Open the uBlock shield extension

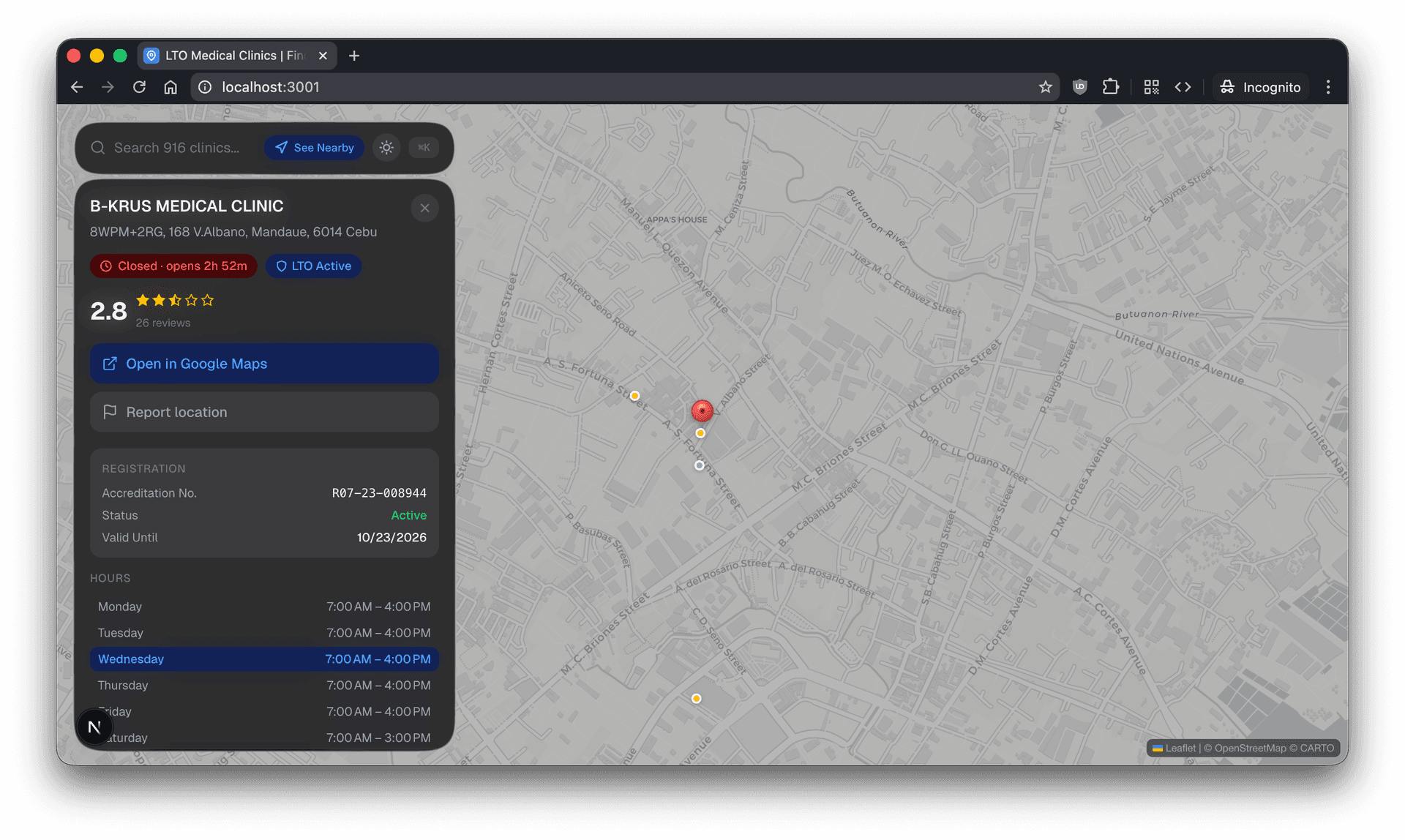[1079, 87]
